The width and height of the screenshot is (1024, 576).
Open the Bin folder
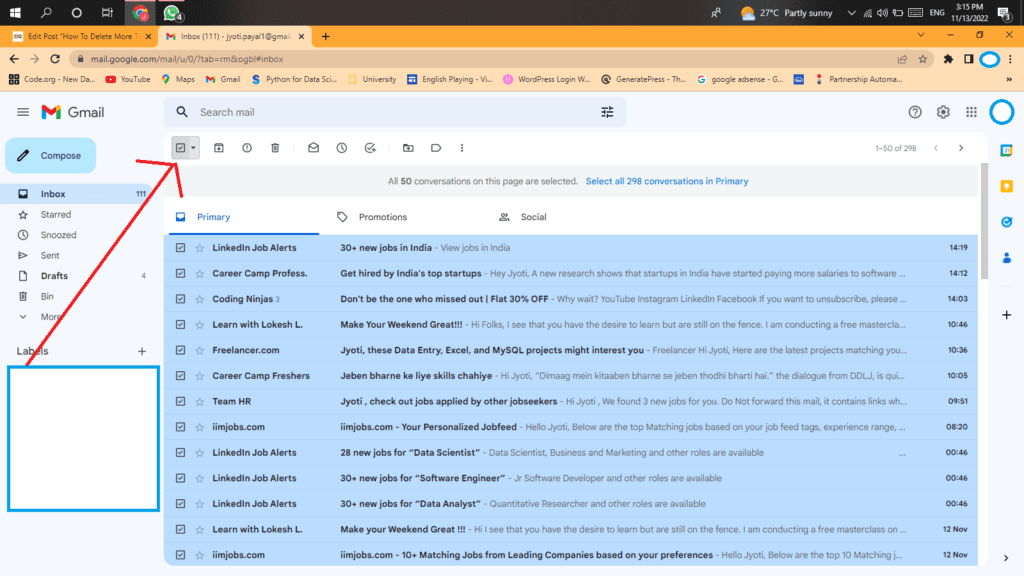47,296
